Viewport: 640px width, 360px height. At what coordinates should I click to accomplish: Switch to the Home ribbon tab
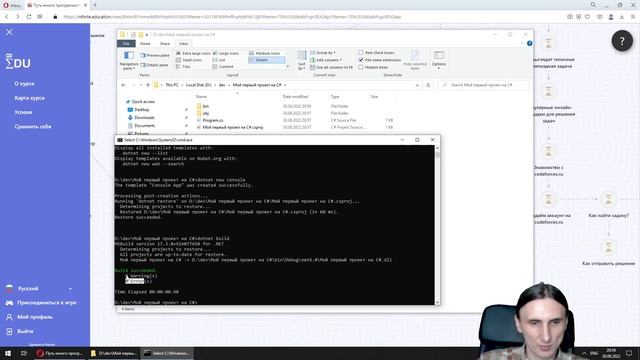click(145, 44)
